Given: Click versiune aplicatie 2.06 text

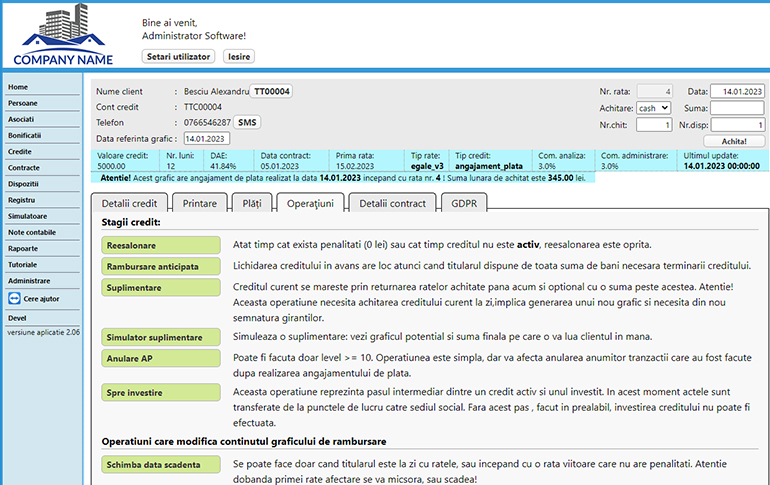Looking at the screenshot, I should [x=43, y=332].
